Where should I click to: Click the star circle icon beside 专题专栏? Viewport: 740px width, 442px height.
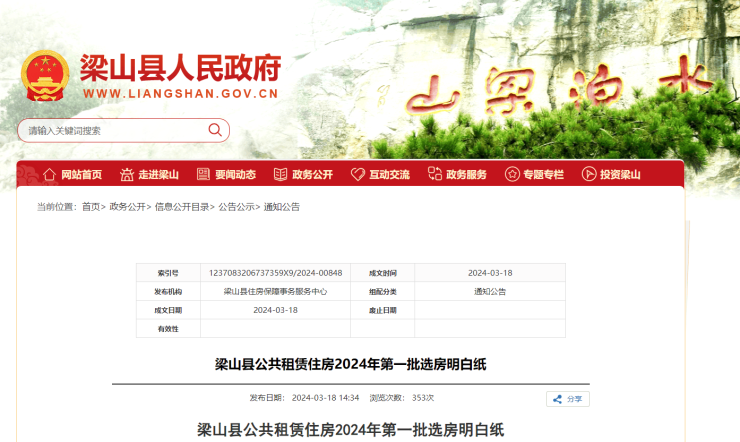[512, 174]
